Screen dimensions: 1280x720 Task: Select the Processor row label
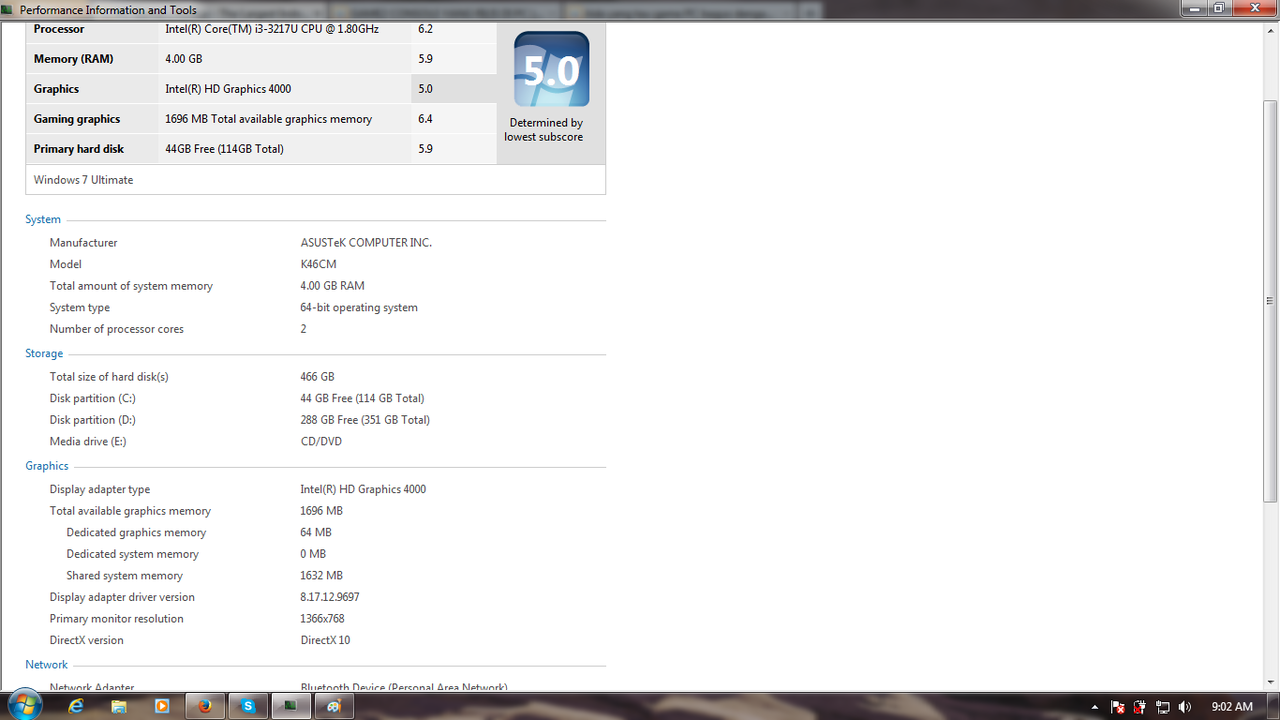click(x=59, y=29)
